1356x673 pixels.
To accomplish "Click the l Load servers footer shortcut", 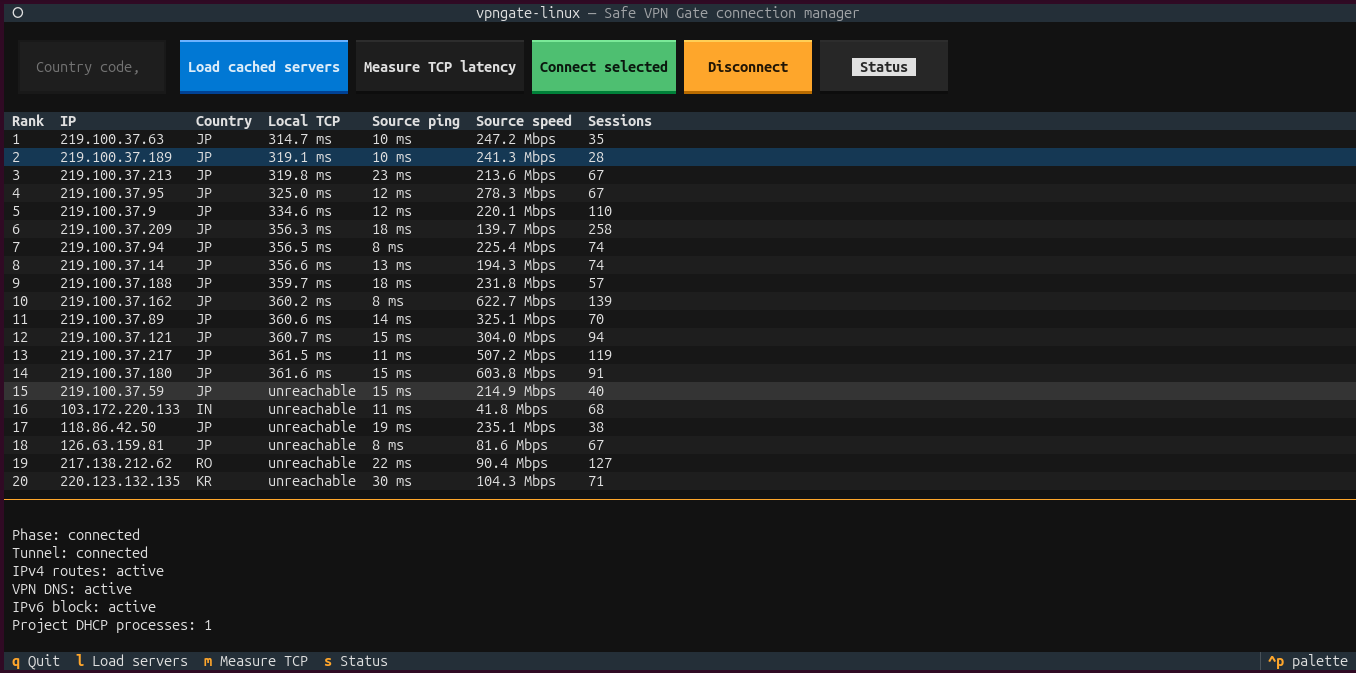I will coord(132,661).
